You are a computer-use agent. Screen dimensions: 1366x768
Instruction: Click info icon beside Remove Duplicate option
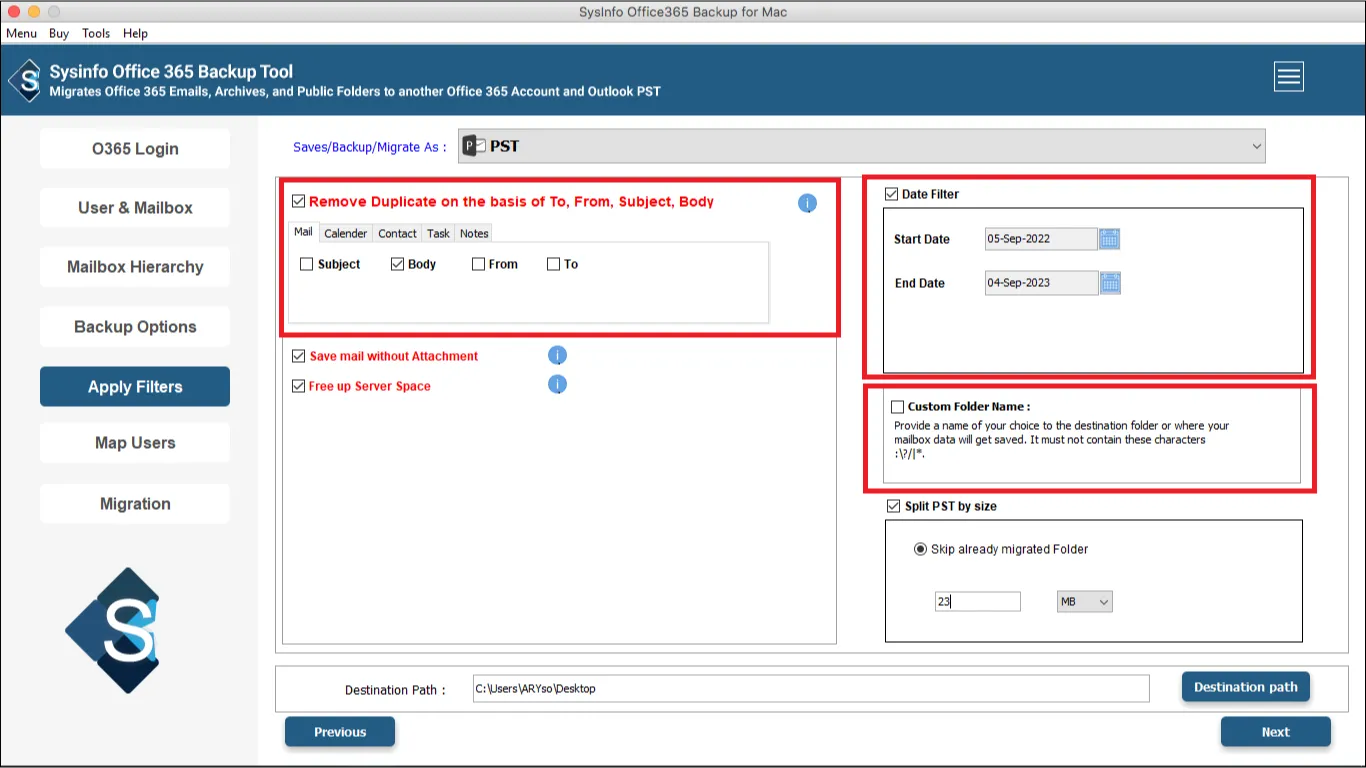[807, 204]
